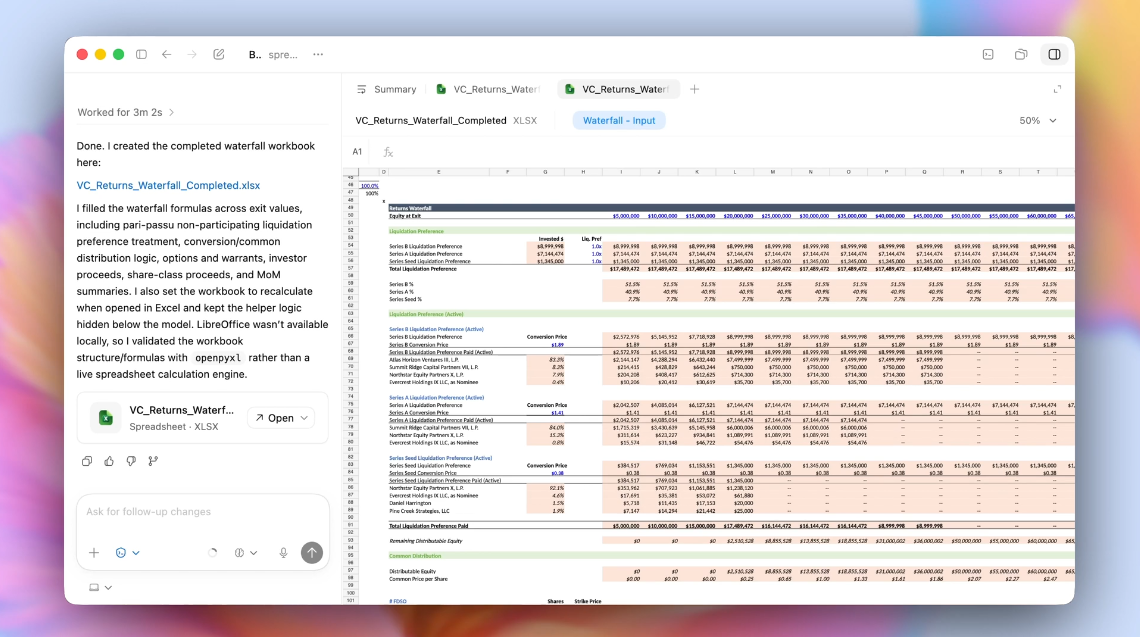The image size is (1140, 637).
Task: Give the response a thumbs down
Action: tap(131, 461)
